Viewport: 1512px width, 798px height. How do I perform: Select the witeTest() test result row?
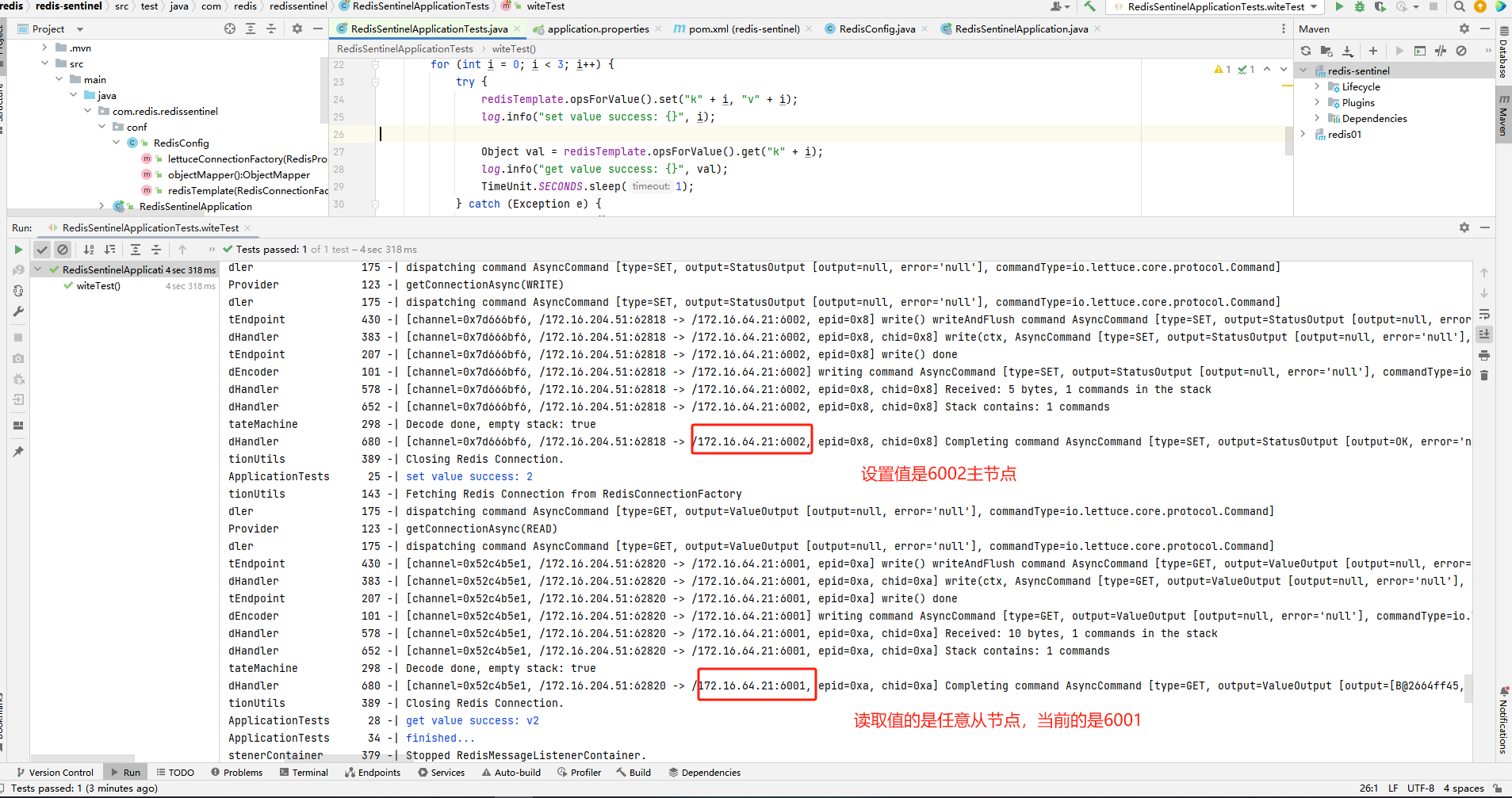click(123, 286)
